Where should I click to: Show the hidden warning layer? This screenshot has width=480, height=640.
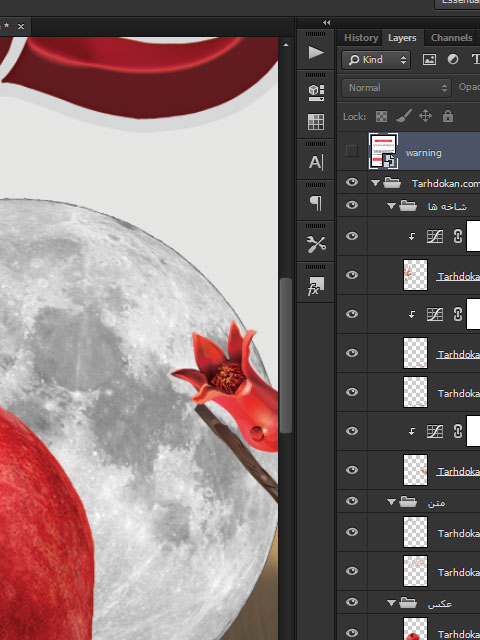tap(351, 151)
